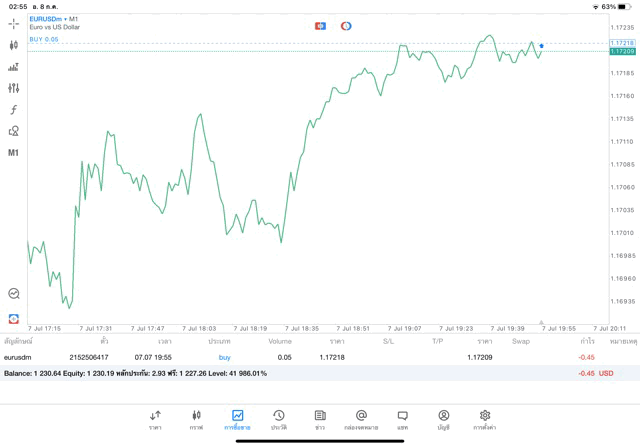This screenshot has height=447, width=640.
Task: Open the Quotes (ราคา) tab
Action: pos(155,419)
